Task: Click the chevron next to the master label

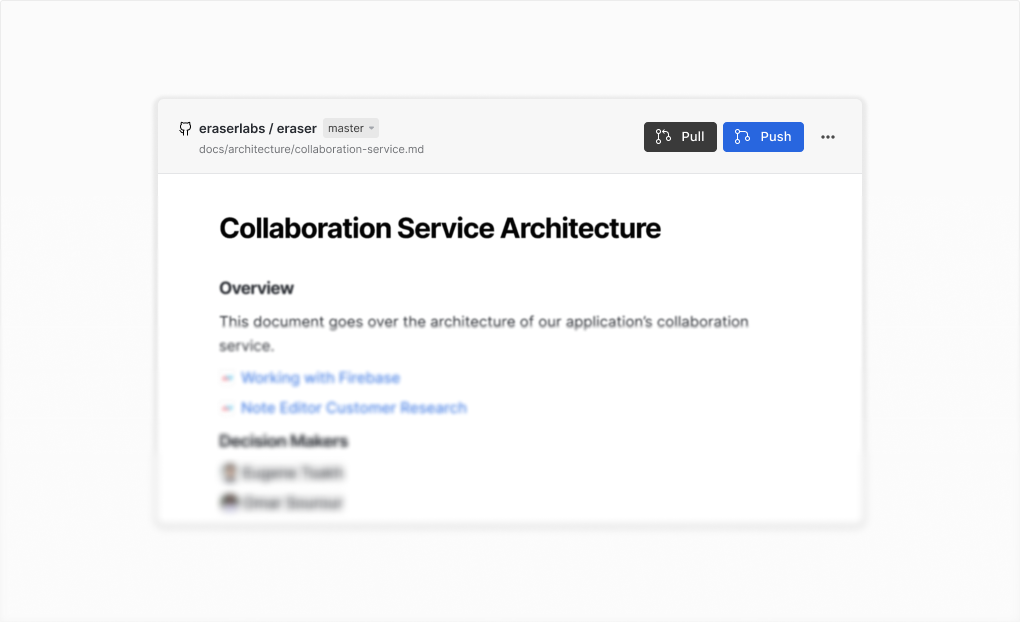Action: [x=371, y=128]
